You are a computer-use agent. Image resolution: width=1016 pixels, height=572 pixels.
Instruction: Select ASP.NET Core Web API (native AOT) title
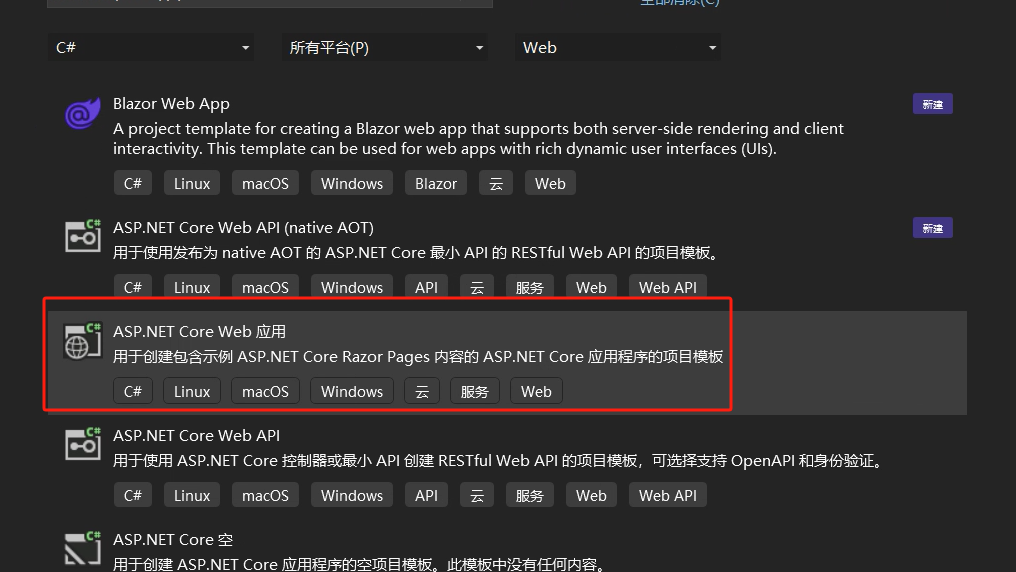(x=243, y=227)
